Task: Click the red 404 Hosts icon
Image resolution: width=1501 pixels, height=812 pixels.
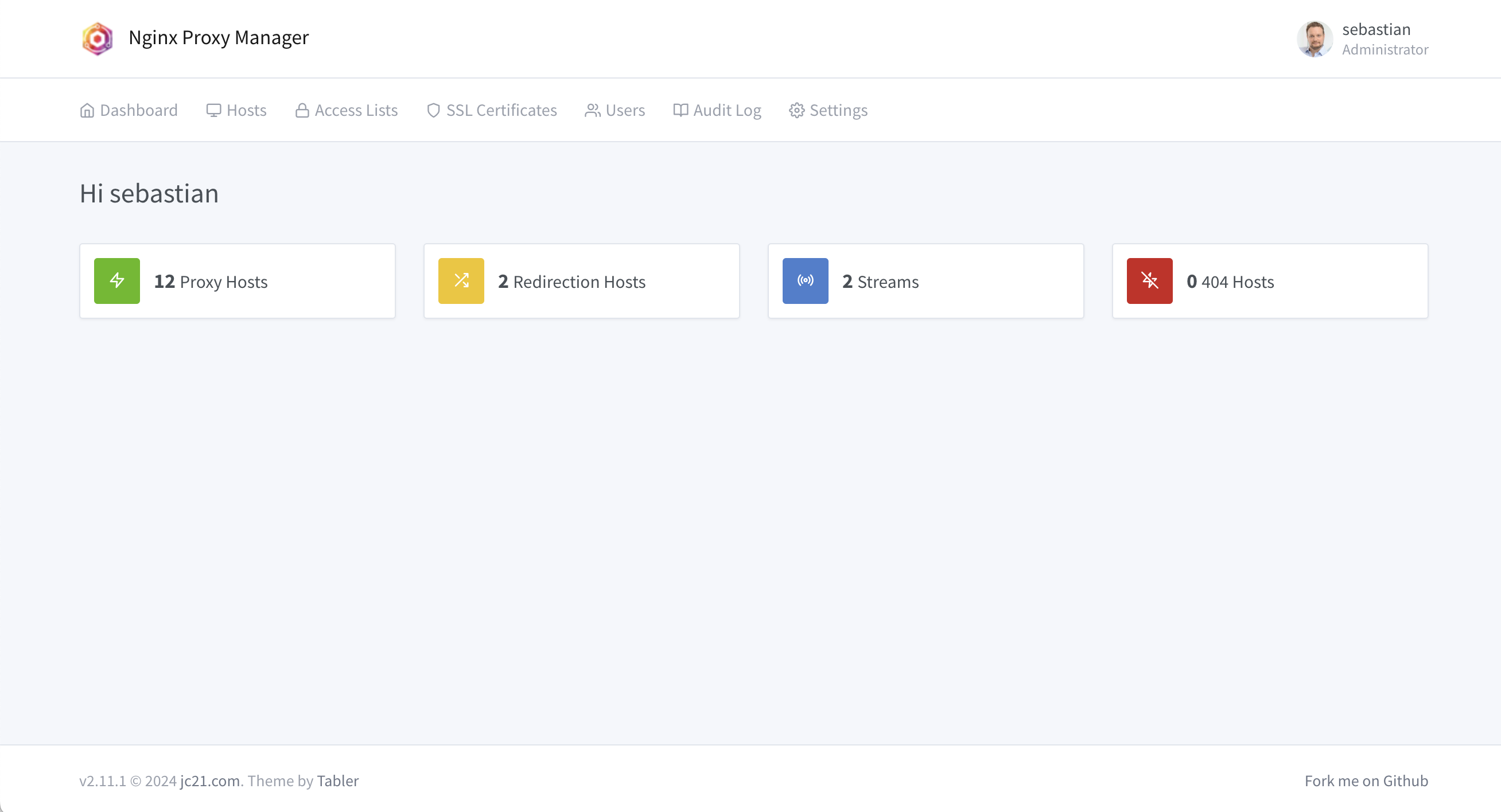Action: [1149, 281]
